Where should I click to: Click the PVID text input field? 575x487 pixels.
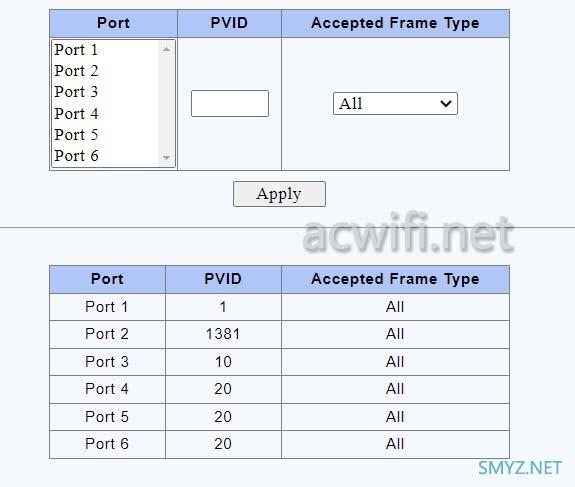click(x=230, y=103)
